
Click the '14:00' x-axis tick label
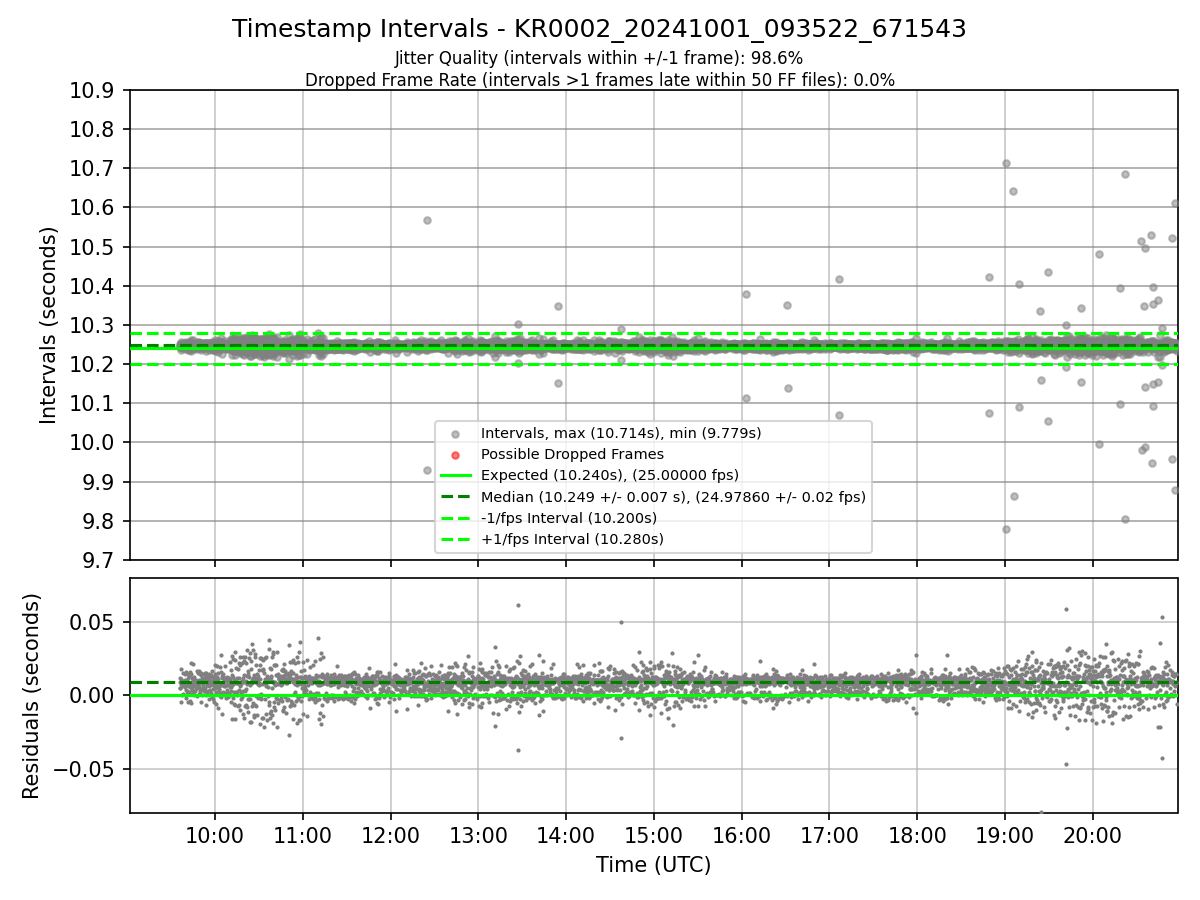tap(566, 836)
